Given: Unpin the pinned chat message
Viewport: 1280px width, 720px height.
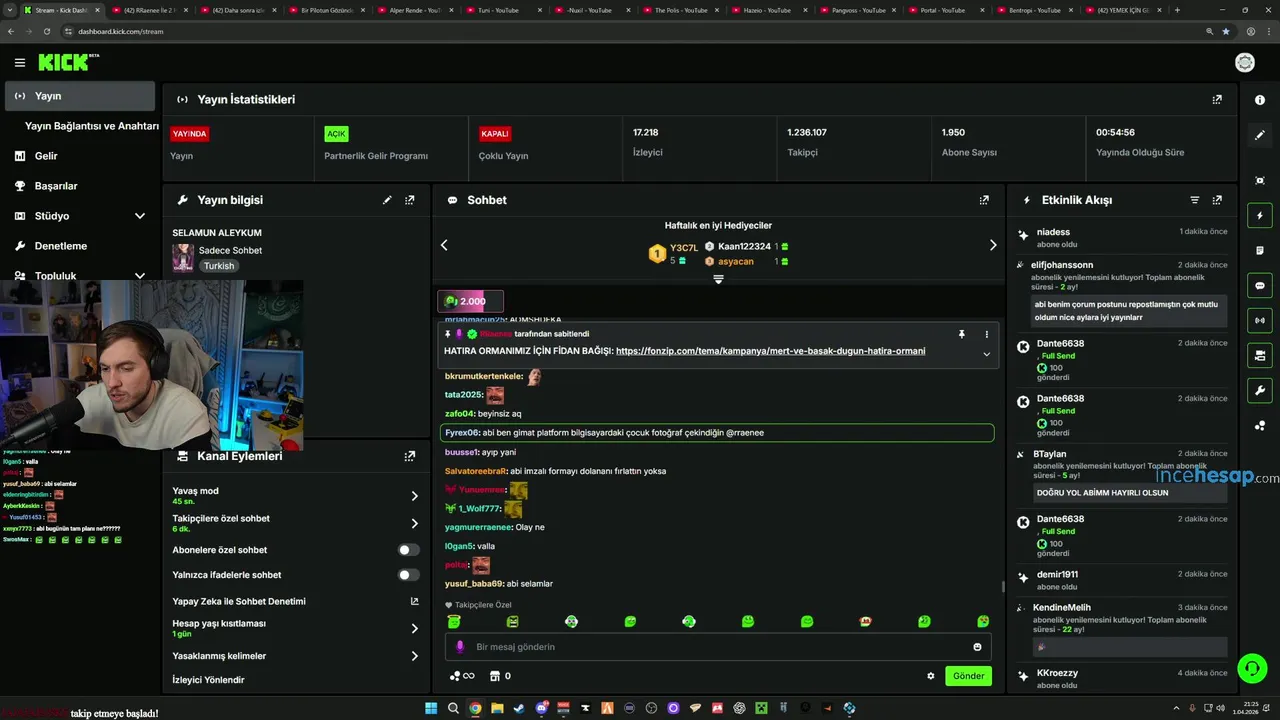Looking at the screenshot, I should click(961, 334).
